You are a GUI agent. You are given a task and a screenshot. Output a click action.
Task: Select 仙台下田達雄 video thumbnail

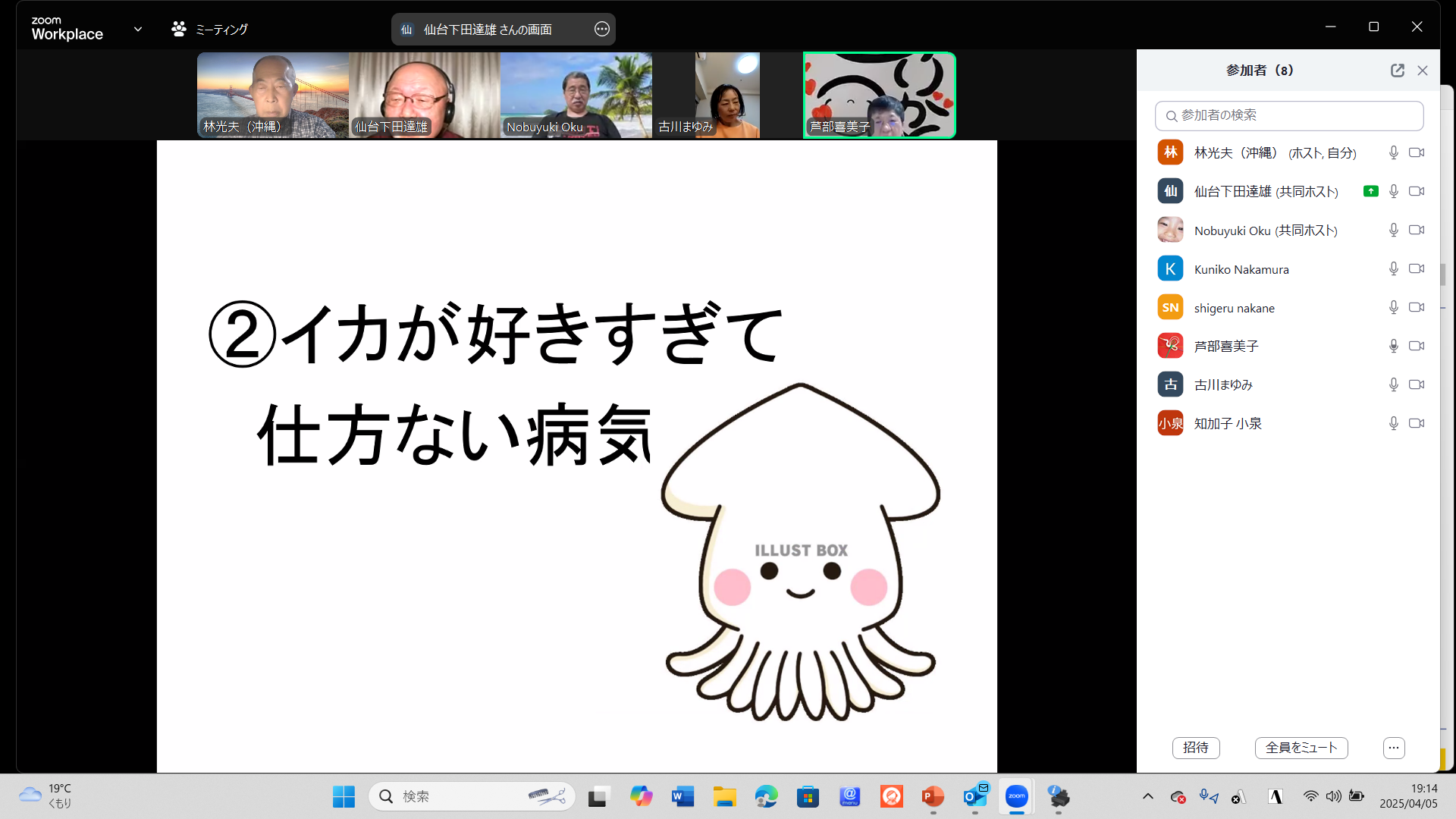(x=425, y=95)
